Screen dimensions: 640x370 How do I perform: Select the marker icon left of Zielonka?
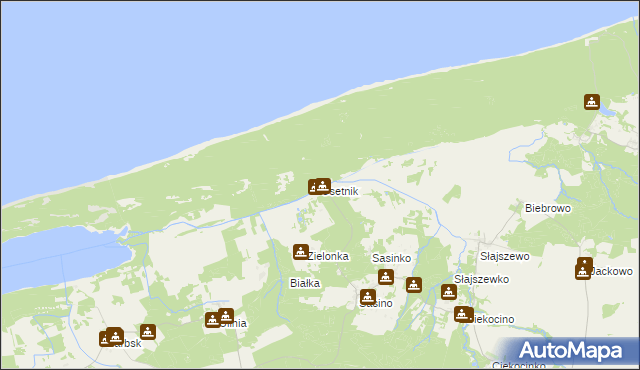[301, 252]
